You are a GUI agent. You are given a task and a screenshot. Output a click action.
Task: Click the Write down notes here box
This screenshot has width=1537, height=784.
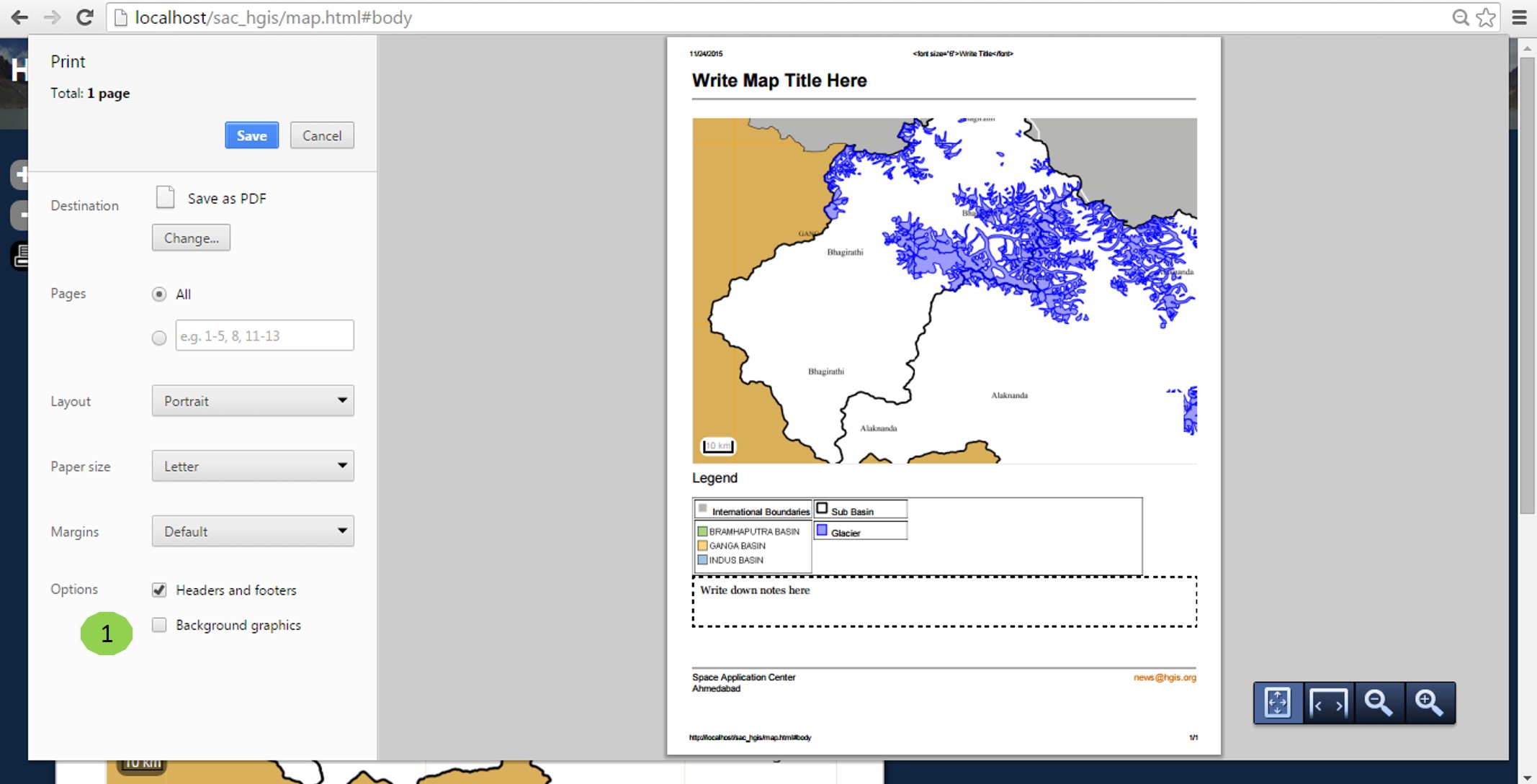(944, 601)
